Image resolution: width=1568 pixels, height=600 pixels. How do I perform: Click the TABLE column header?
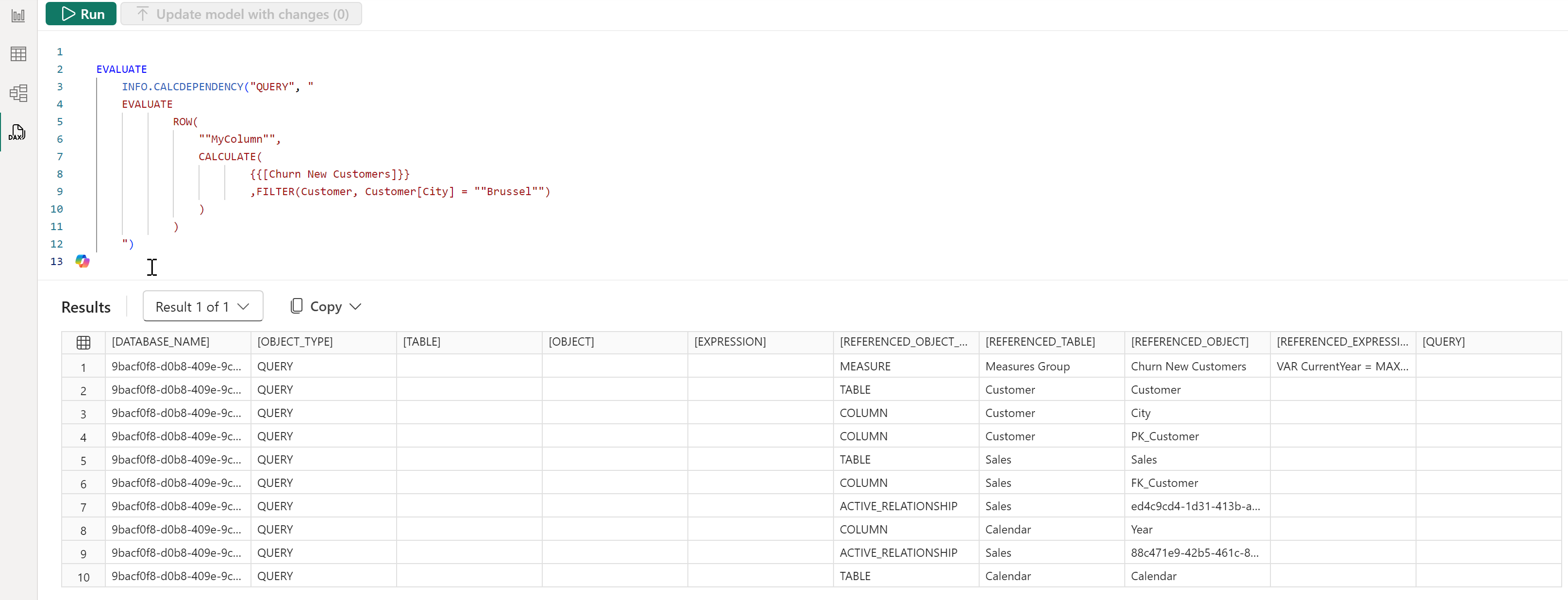468,342
